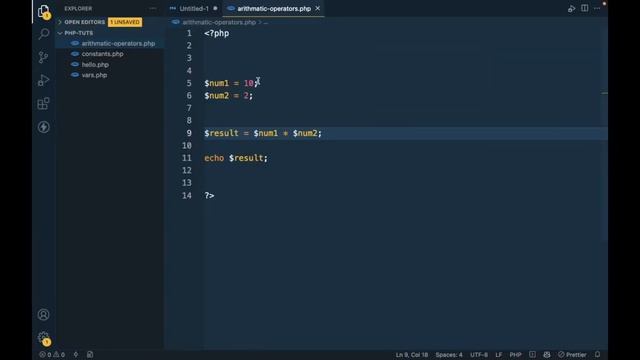This screenshot has width=640, height=360.
Task: Click the arithmatic-operators.php breadcrumb
Action: click(x=219, y=22)
